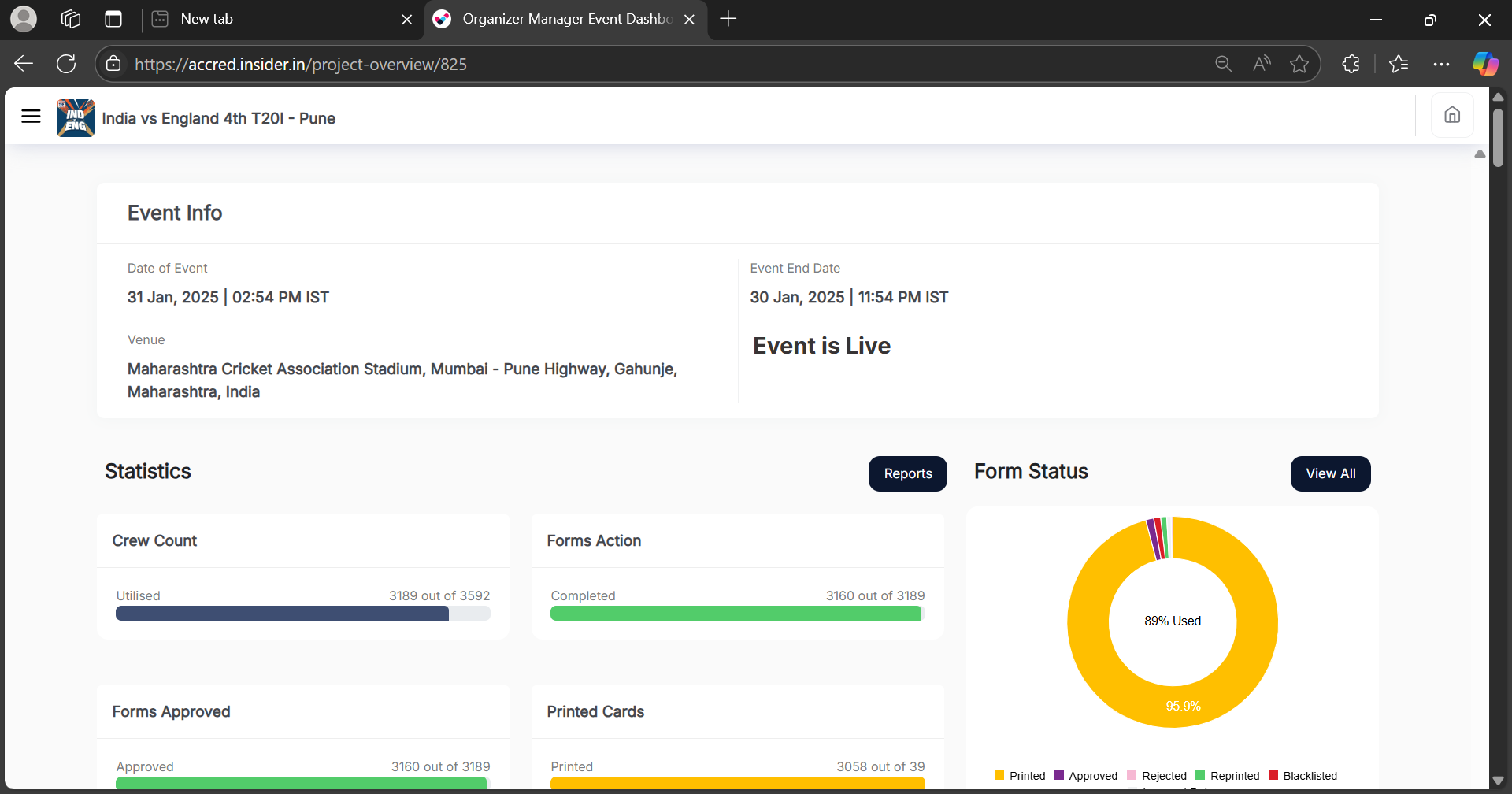This screenshot has width=1512, height=794.
Task: Open a new browser tab
Action: tap(728, 19)
